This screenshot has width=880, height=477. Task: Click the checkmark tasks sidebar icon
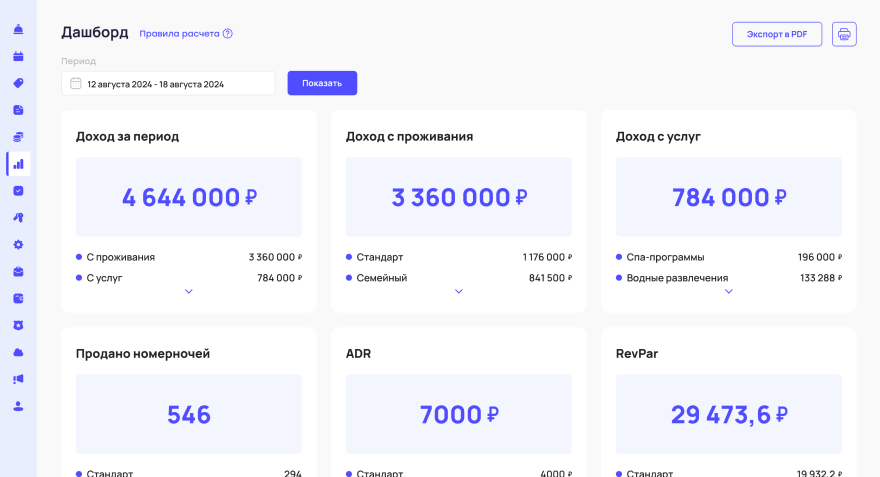tap(18, 191)
